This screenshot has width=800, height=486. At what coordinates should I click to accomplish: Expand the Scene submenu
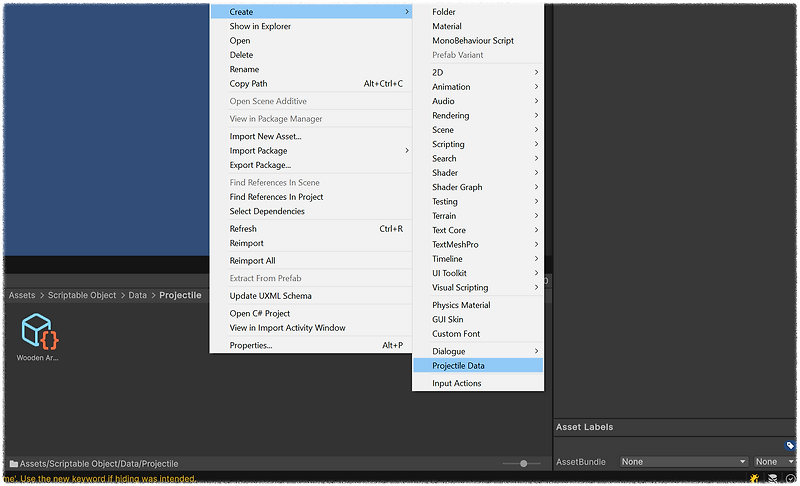click(x=478, y=130)
